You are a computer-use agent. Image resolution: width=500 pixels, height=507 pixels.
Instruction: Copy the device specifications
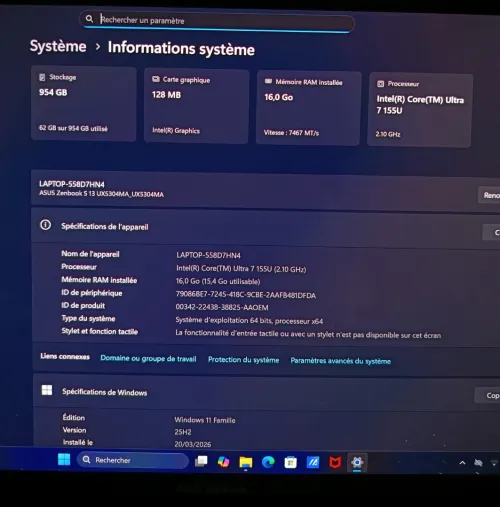coord(491,232)
